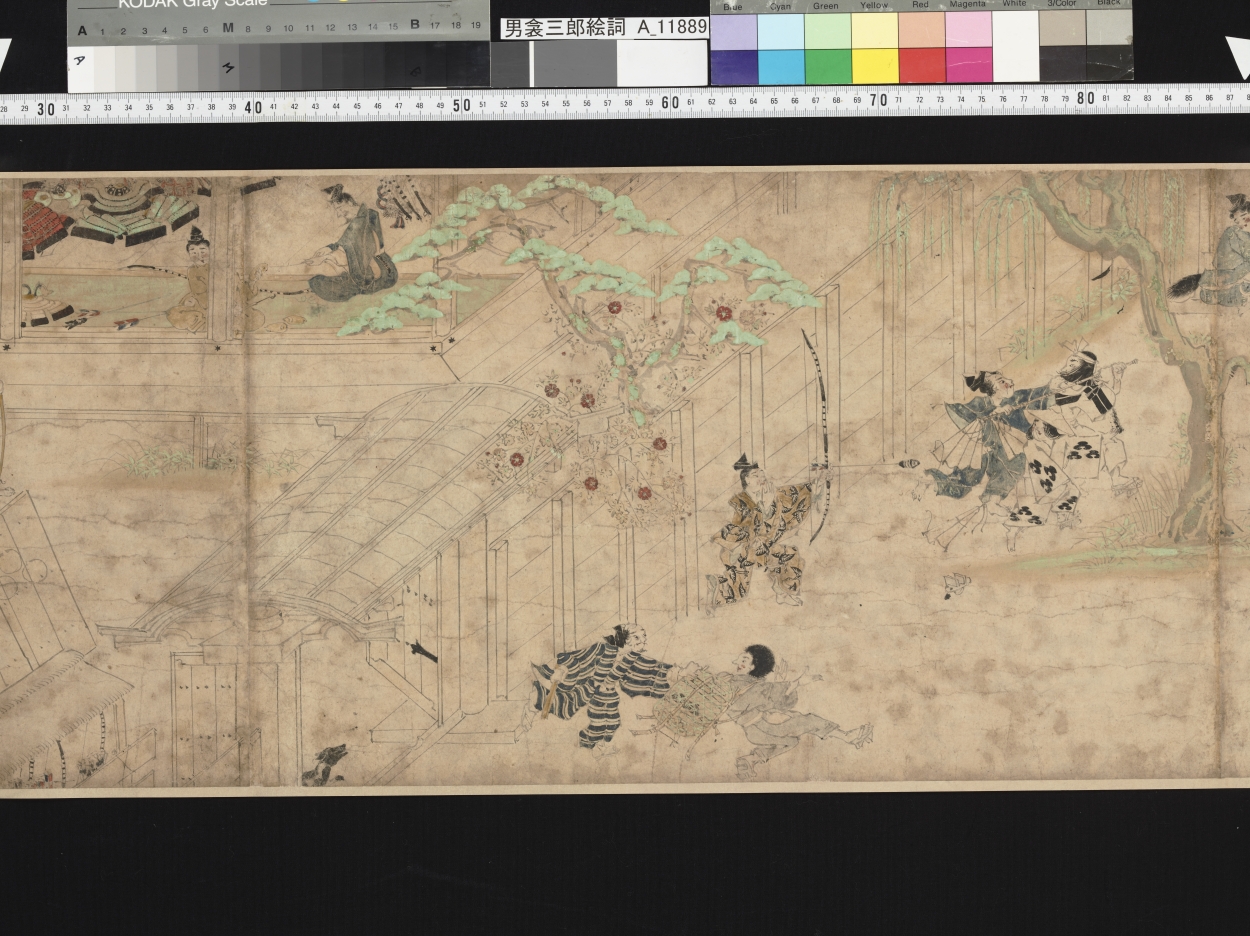Image resolution: width=1250 pixels, height=936 pixels.
Task: Click the '80' mark on the ruler
Action: point(1086,98)
